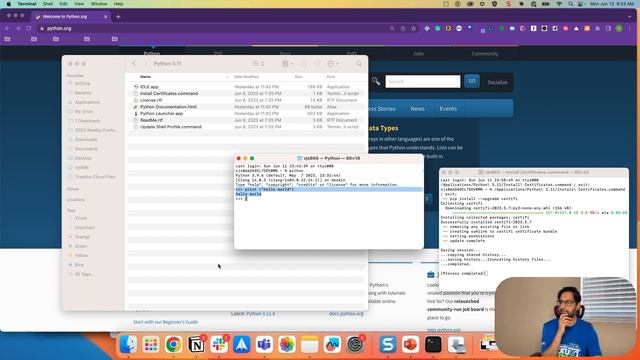
Task: Click the Finder window search icon
Action: [x=359, y=64]
